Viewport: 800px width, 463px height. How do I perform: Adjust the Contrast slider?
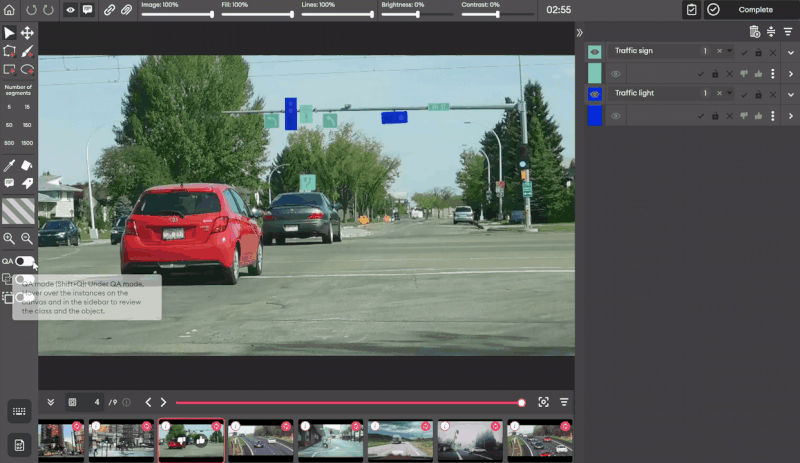(x=497, y=14)
